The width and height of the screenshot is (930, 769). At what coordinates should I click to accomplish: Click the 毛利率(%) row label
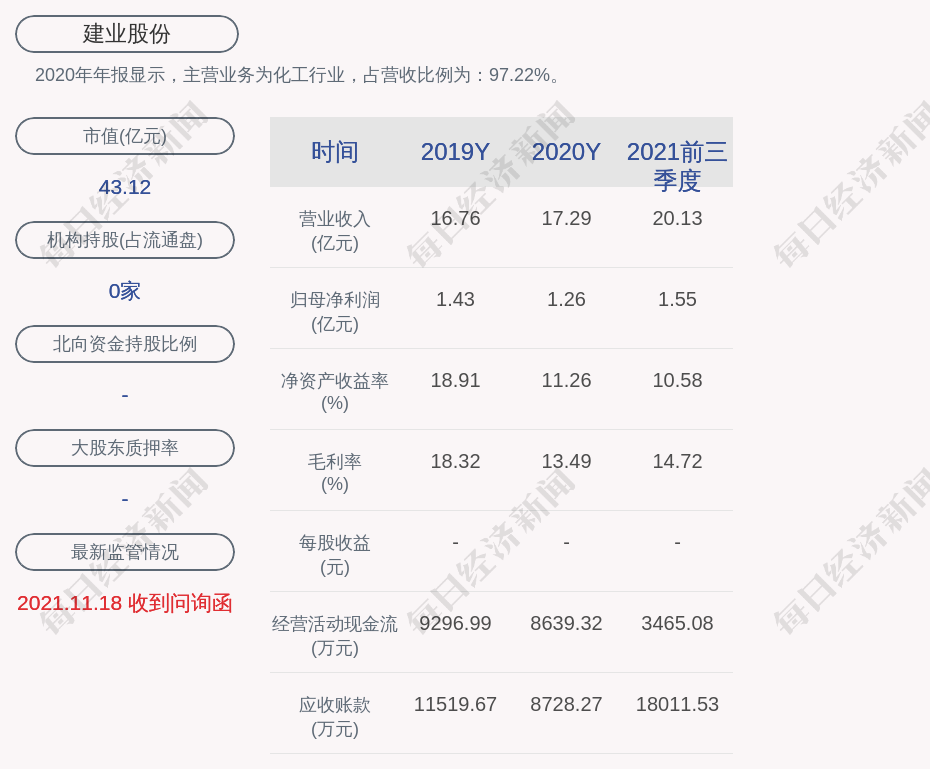click(335, 473)
